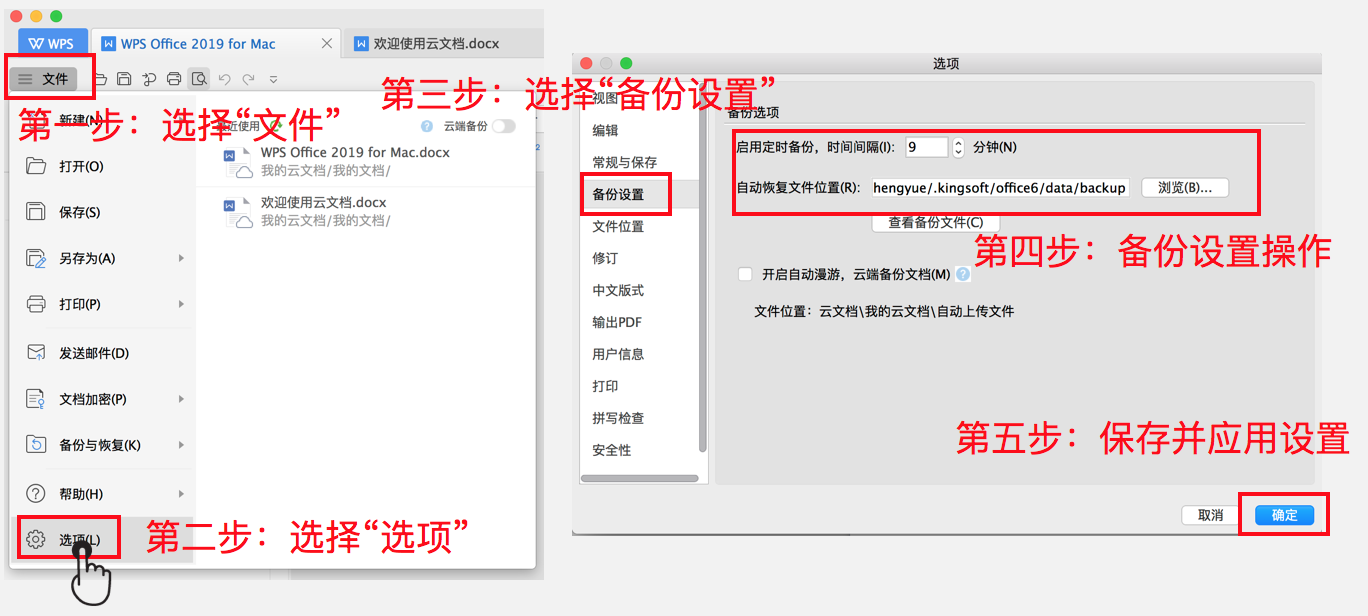Click the backup interval minutes input field
1368x616 pixels.
click(926, 147)
